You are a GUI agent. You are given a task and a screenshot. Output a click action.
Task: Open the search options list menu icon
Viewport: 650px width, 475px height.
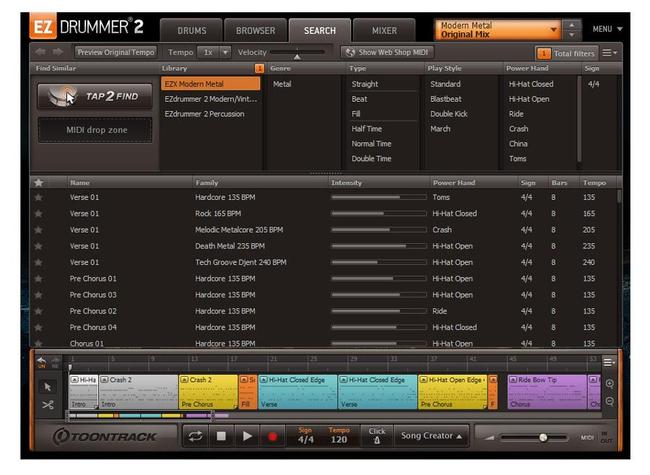click(x=609, y=53)
